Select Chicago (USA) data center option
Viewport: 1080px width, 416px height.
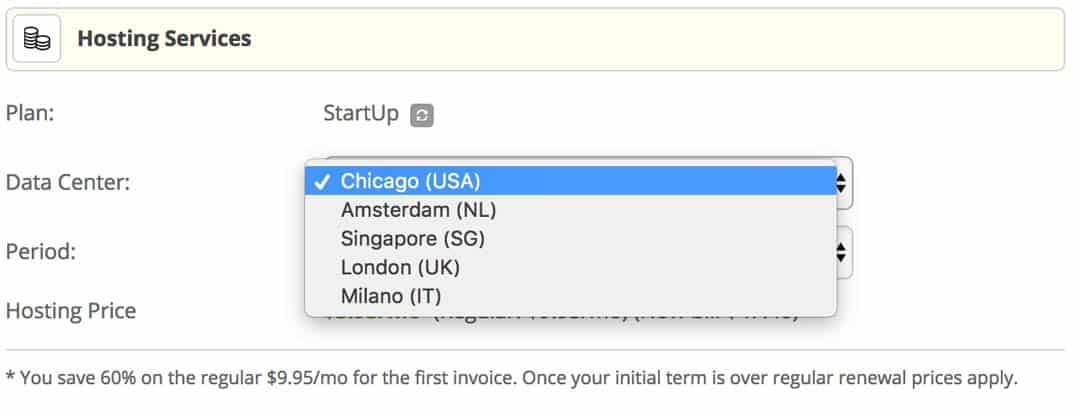(x=411, y=181)
